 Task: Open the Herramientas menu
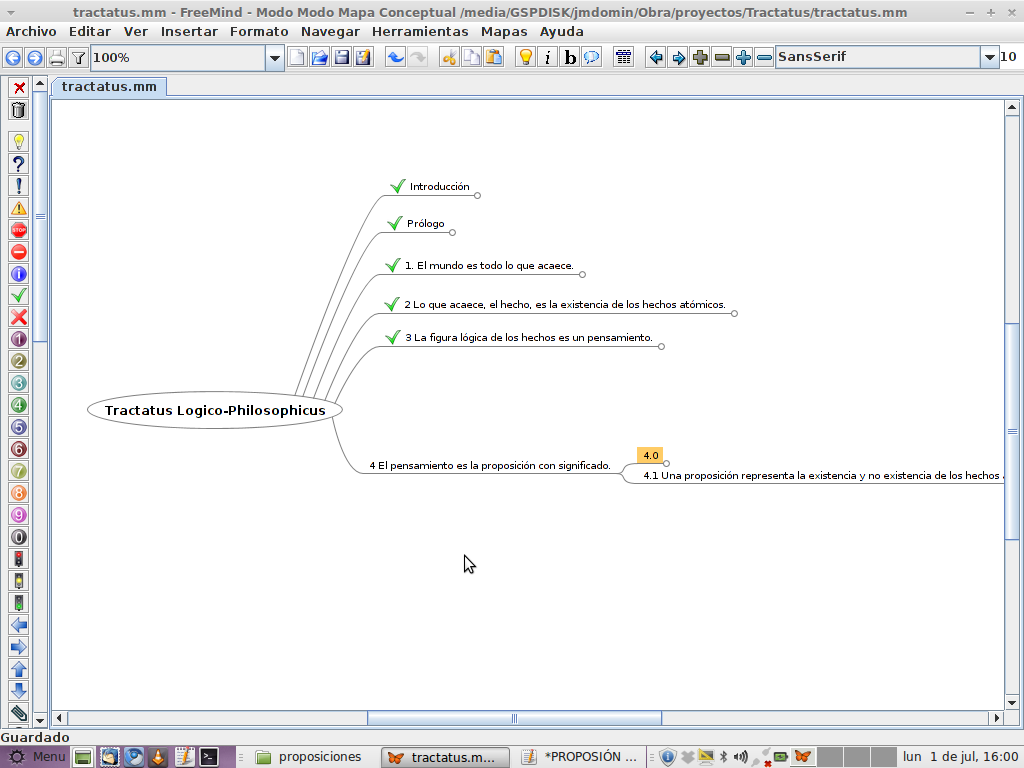pyautogui.click(x=420, y=31)
